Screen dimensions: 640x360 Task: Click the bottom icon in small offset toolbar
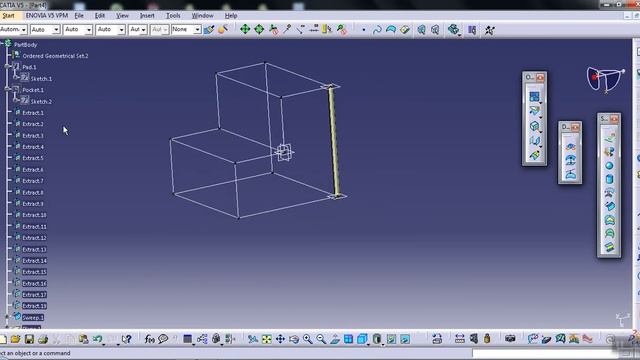(x=570, y=174)
